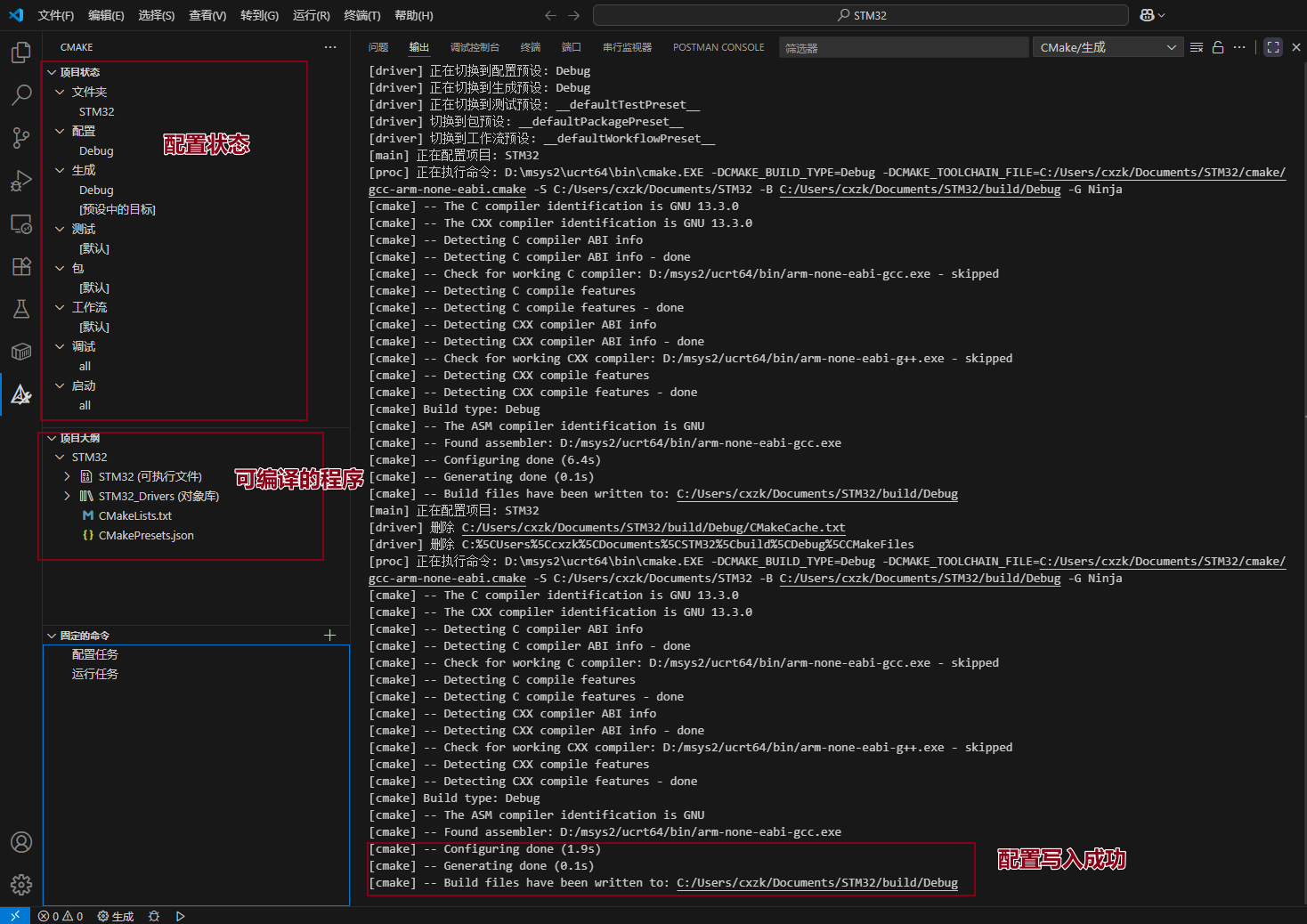Viewport: 1307px width, 924px height.
Task: Select the [预设中的目标] build target entry
Action: coord(117,209)
